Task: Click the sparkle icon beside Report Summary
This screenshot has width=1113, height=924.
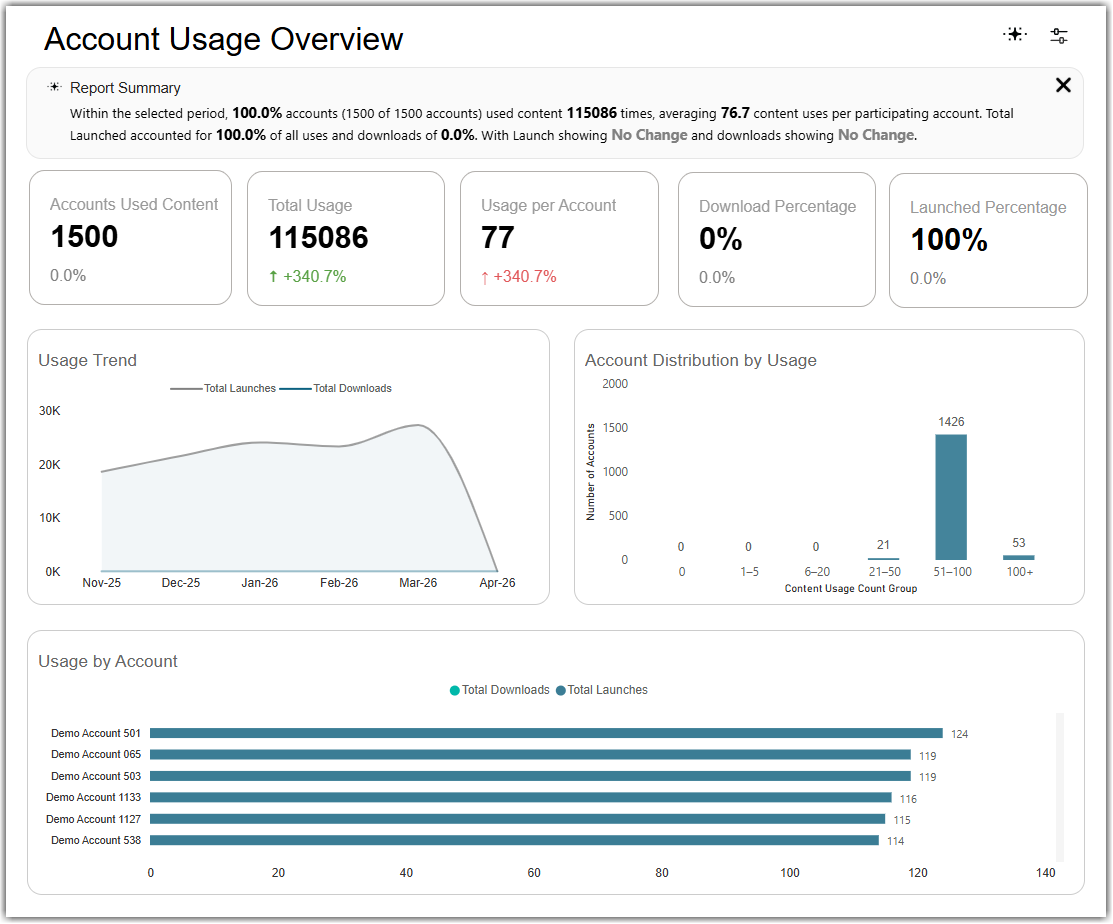Action: click(55, 87)
